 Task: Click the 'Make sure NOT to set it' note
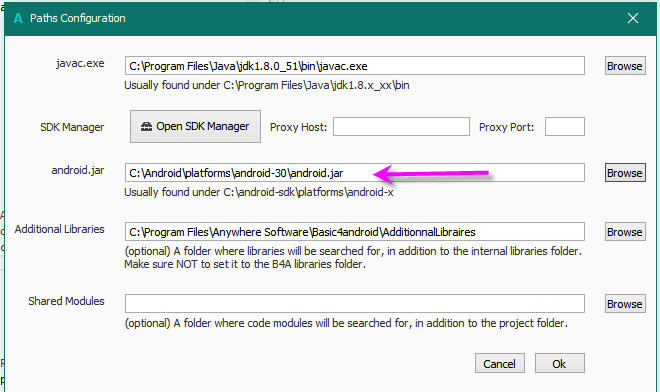[245, 264]
